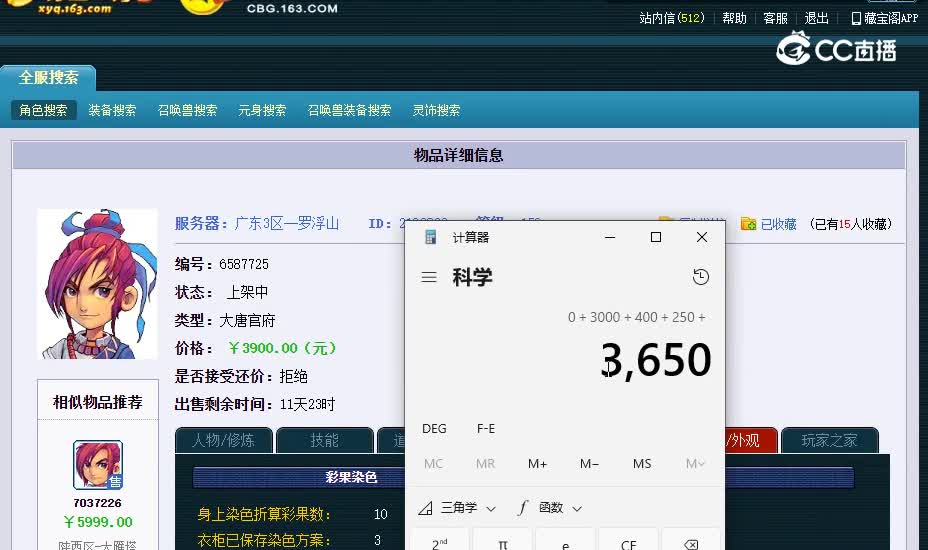Click the yellow folder icon beside 已收藏
Screen dimensions: 928x550
coord(748,224)
